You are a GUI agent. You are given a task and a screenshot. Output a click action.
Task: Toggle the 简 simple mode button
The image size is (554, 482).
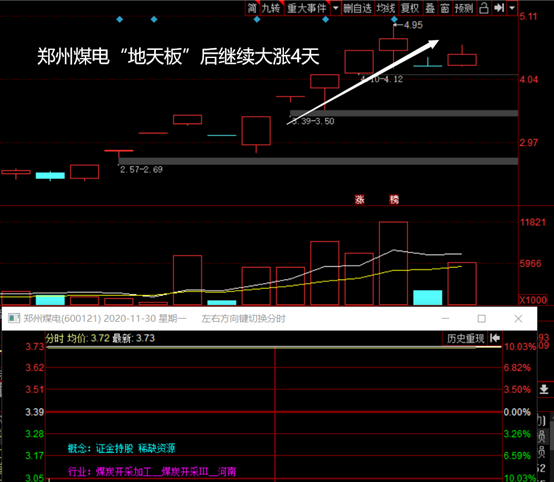252,8
